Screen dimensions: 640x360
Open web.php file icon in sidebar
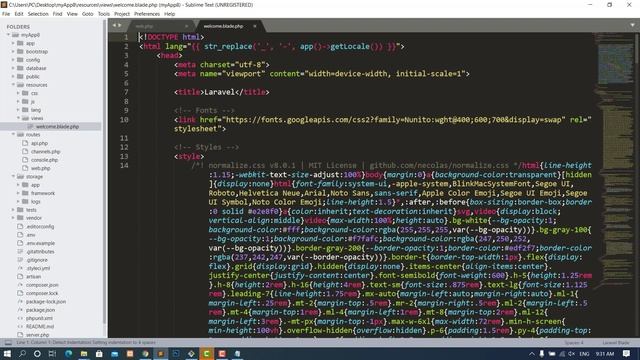click(25, 168)
